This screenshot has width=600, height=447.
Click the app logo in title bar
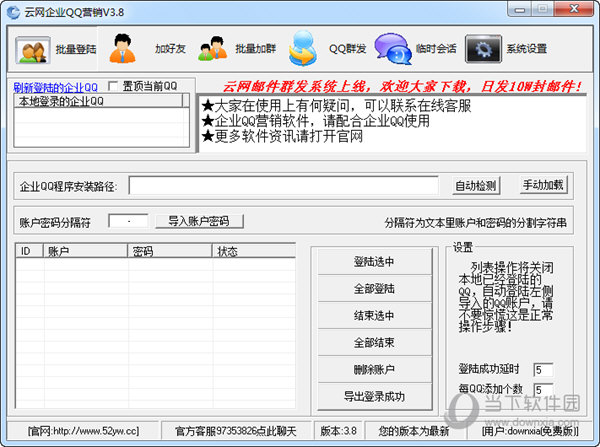(x=13, y=12)
